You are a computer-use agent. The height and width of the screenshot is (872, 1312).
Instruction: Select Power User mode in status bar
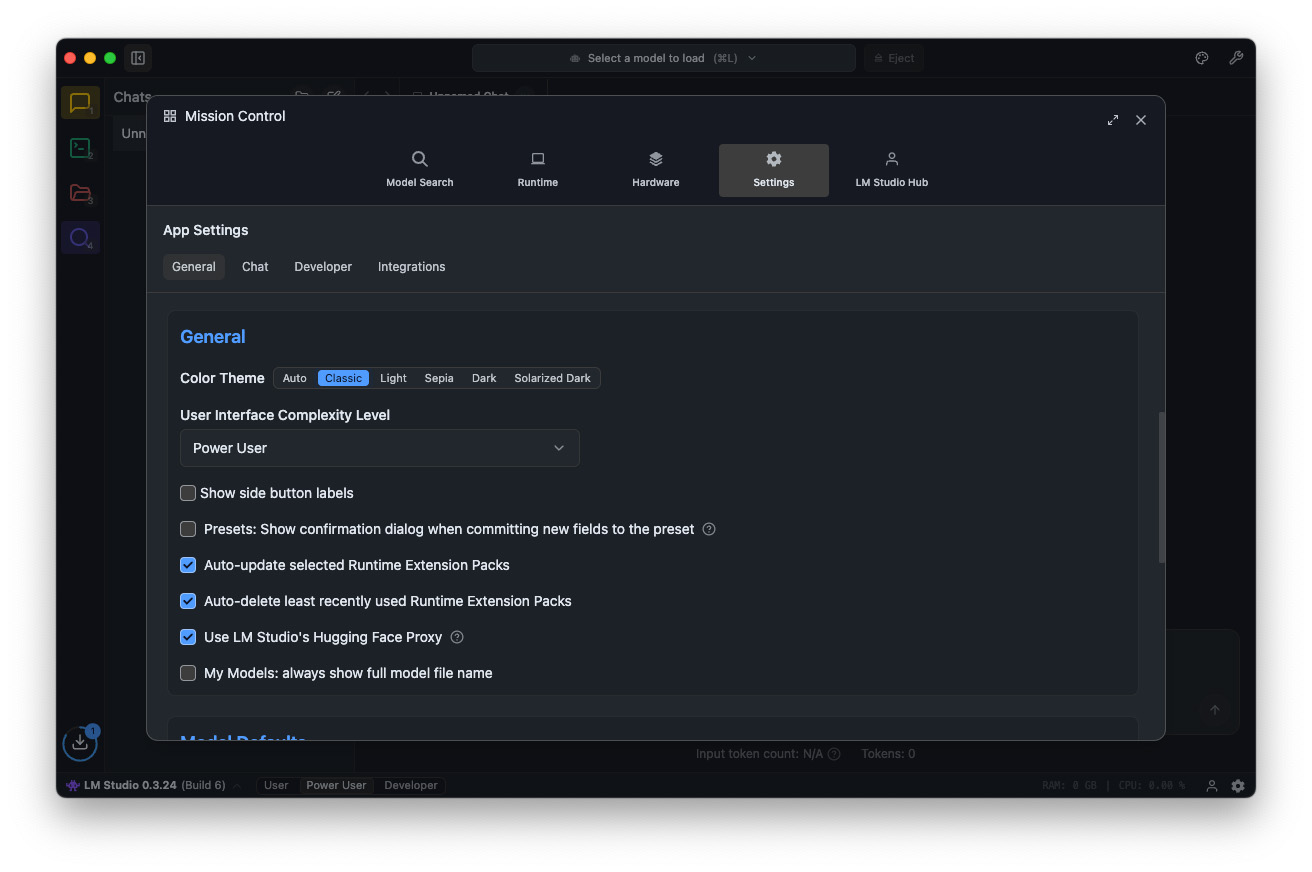pos(336,786)
